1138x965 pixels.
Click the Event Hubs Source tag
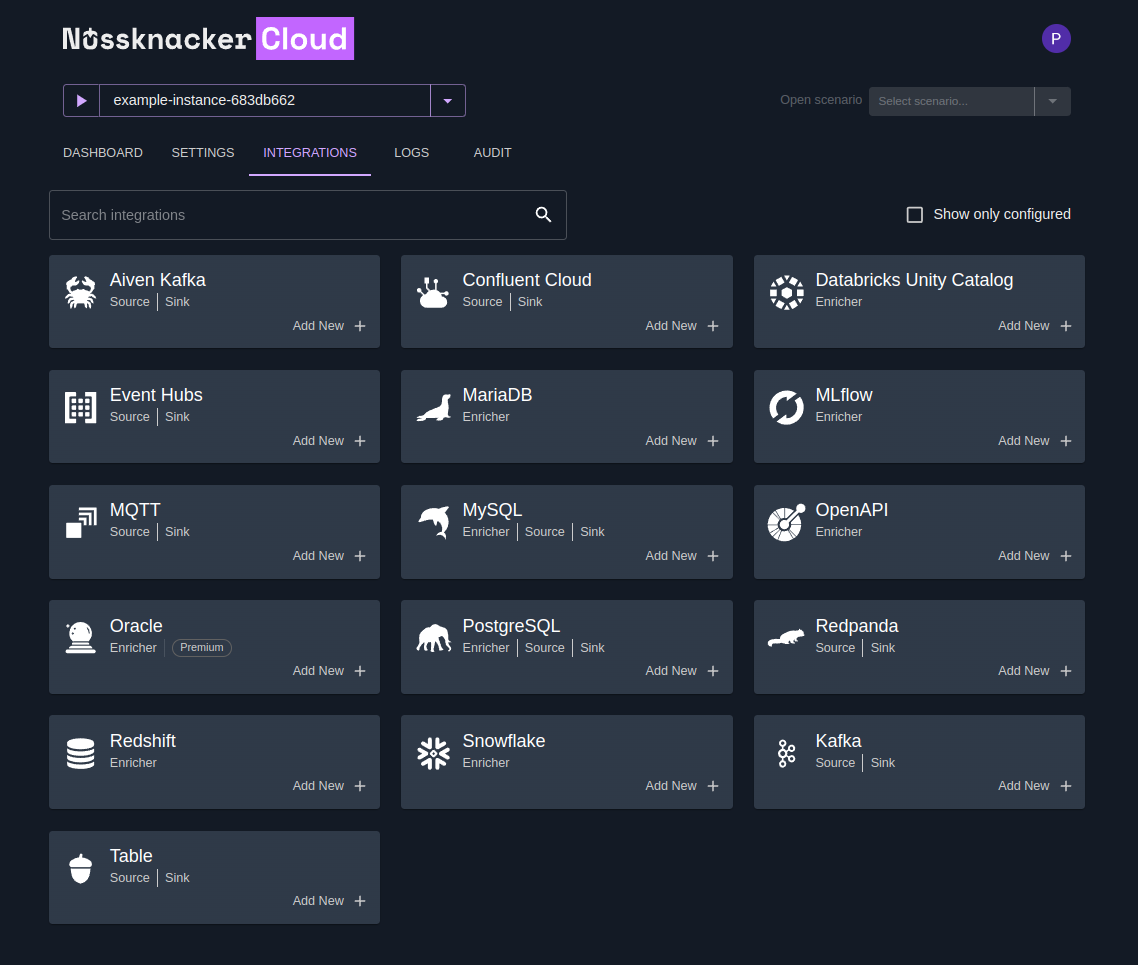[x=129, y=417]
